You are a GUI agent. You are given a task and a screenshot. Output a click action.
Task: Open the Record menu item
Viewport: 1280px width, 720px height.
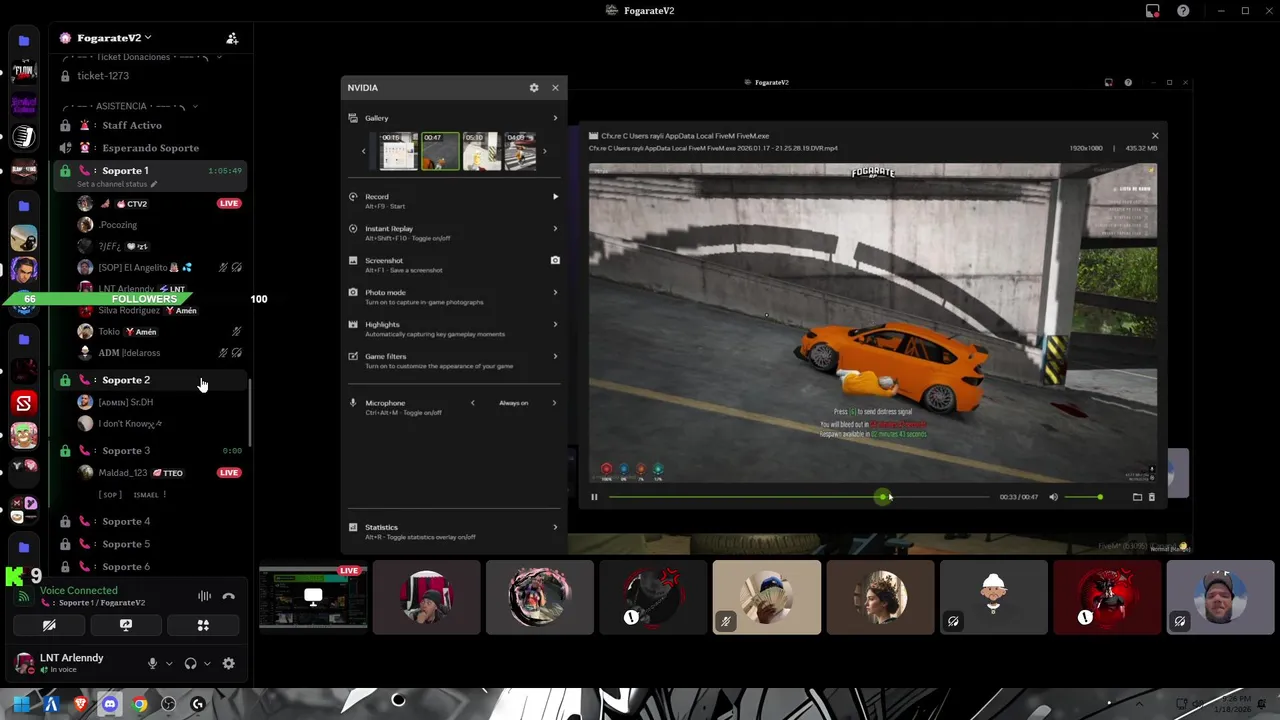[x=454, y=201]
